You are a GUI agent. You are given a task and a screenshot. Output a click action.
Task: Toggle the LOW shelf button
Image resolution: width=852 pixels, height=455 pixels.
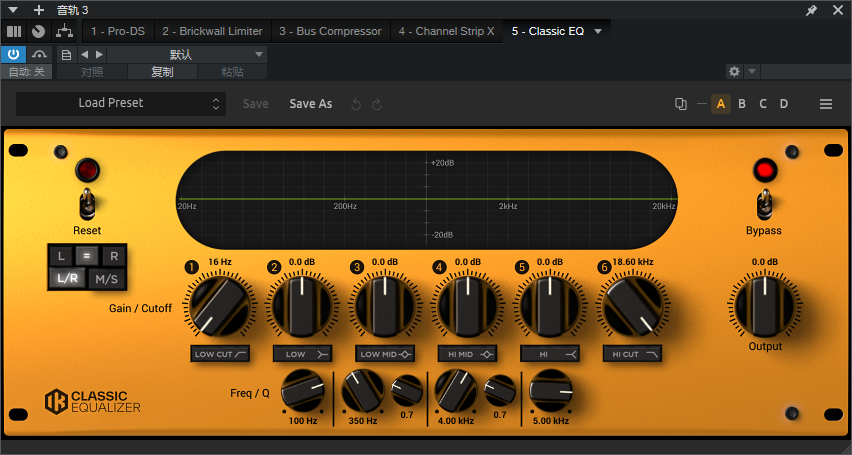pos(302,354)
